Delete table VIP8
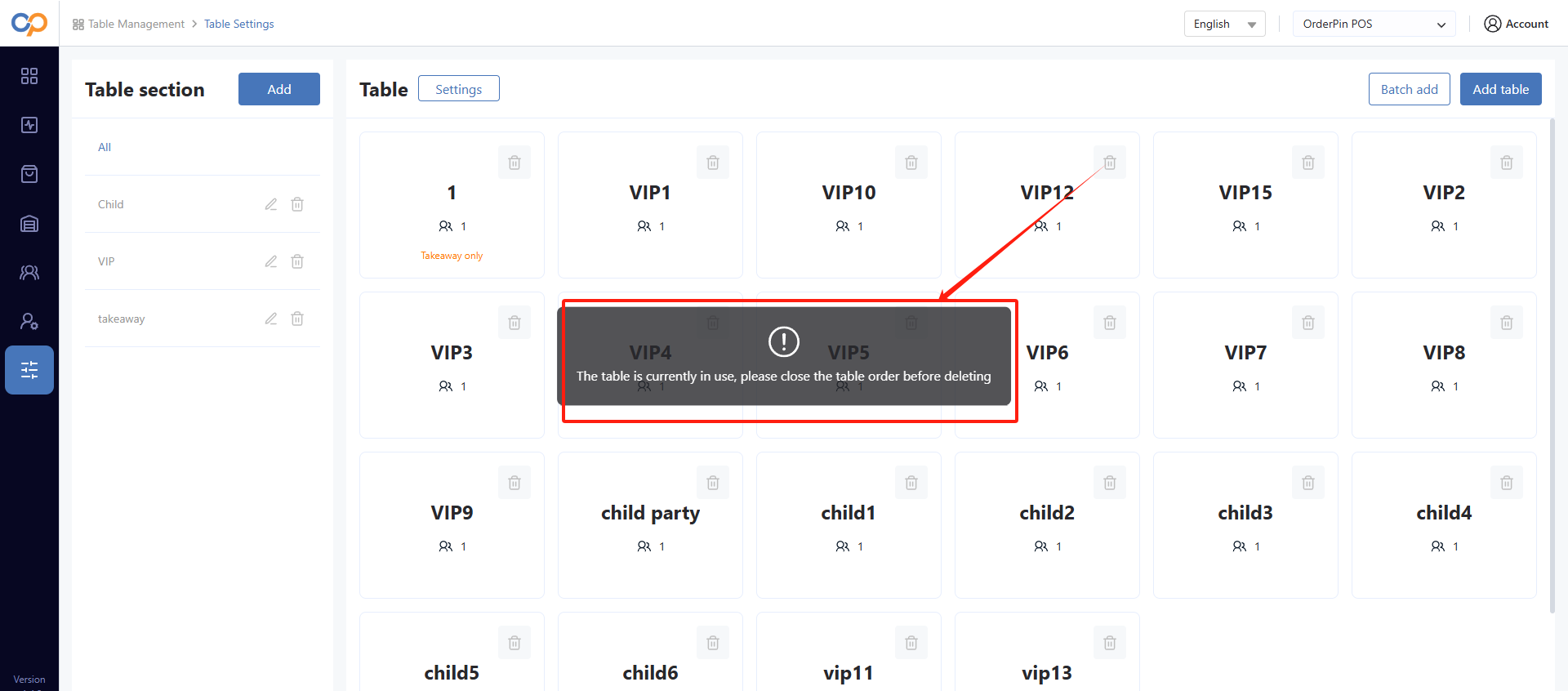 1507,323
